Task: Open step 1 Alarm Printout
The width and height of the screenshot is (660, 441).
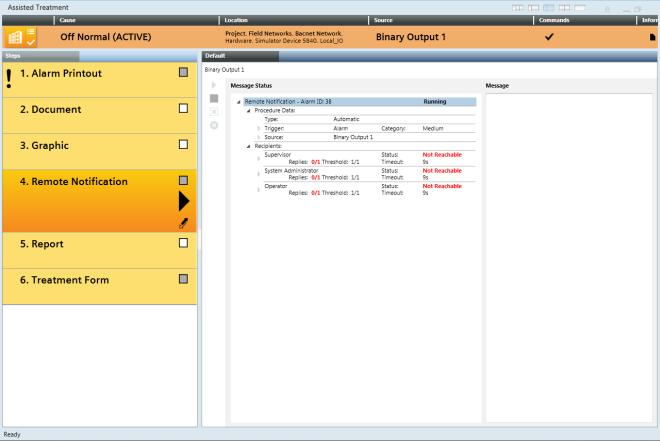Action: click(x=61, y=73)
